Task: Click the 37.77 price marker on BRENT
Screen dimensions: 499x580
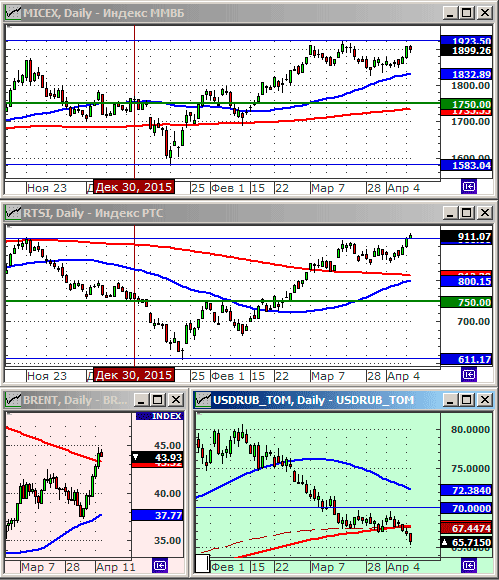Action: pos(158,515)
